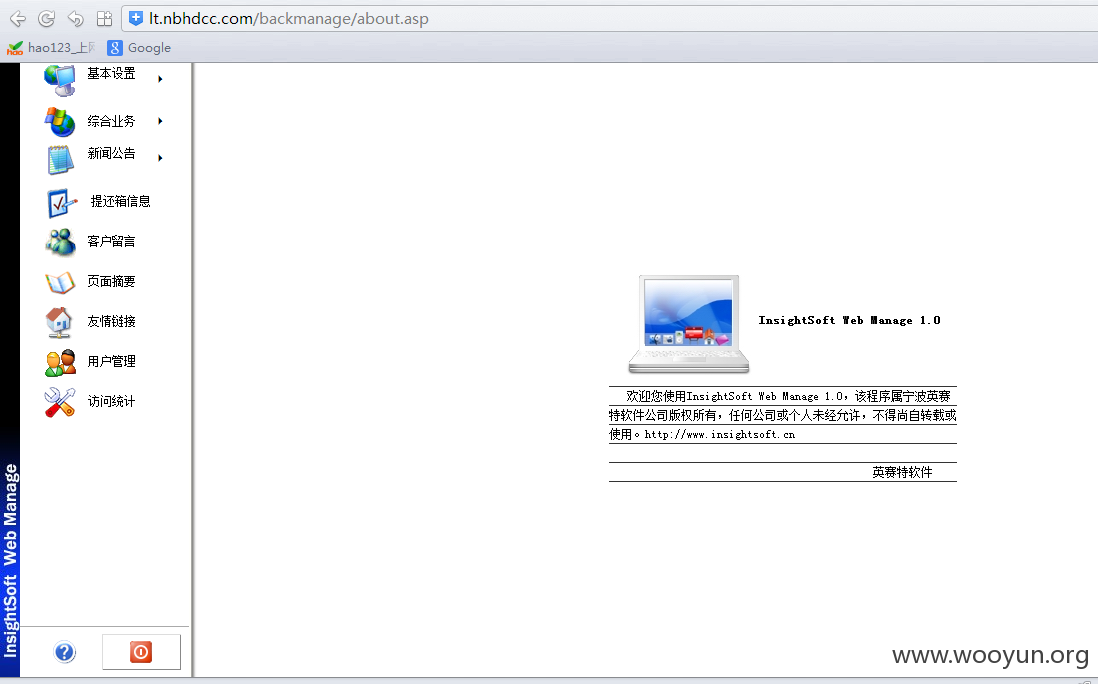
Task: Reload the page with the refresh icon
Action: [46, 19]
